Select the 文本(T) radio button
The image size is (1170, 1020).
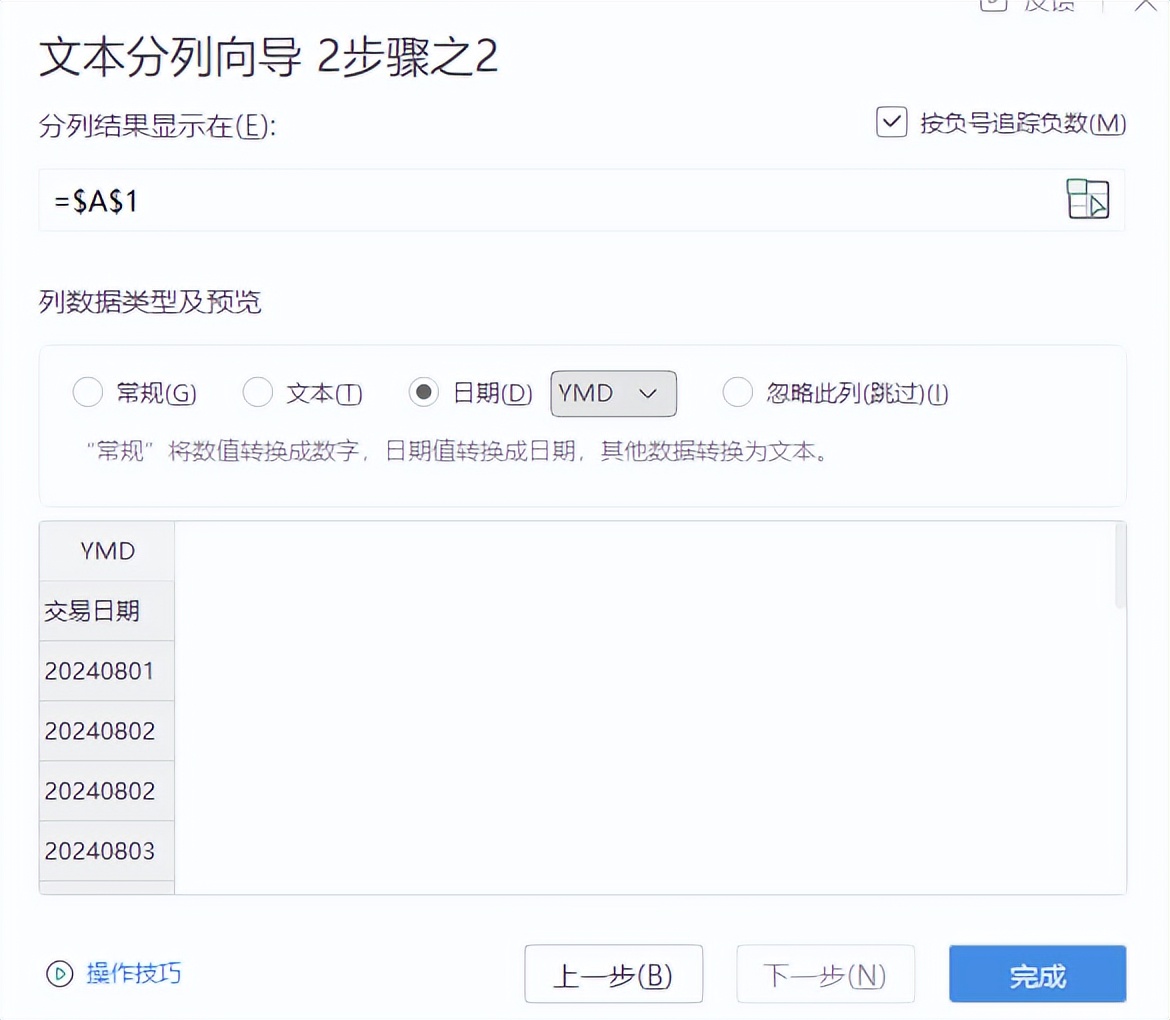257,392
